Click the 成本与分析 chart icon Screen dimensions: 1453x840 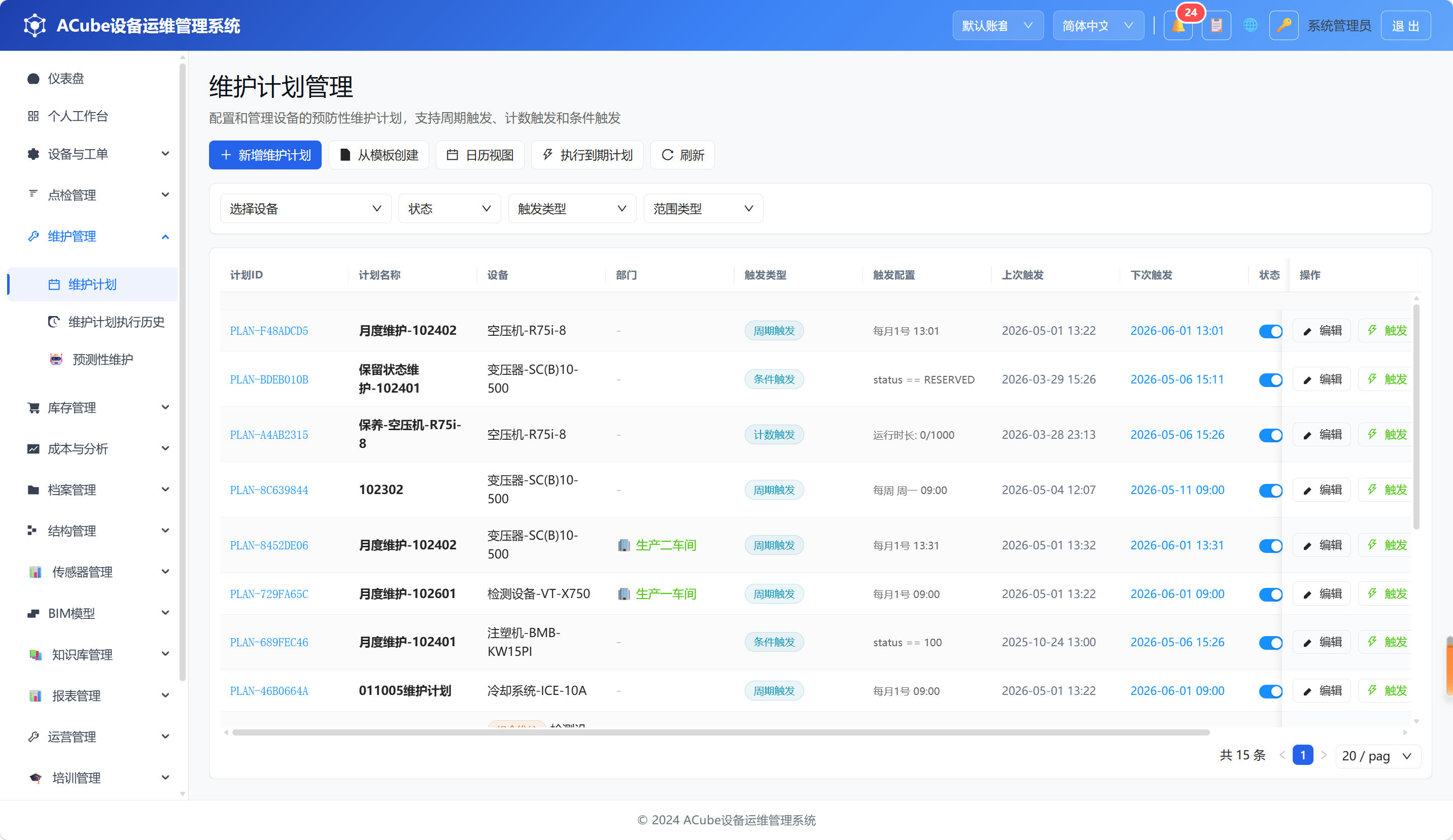[x=33, y=448]
